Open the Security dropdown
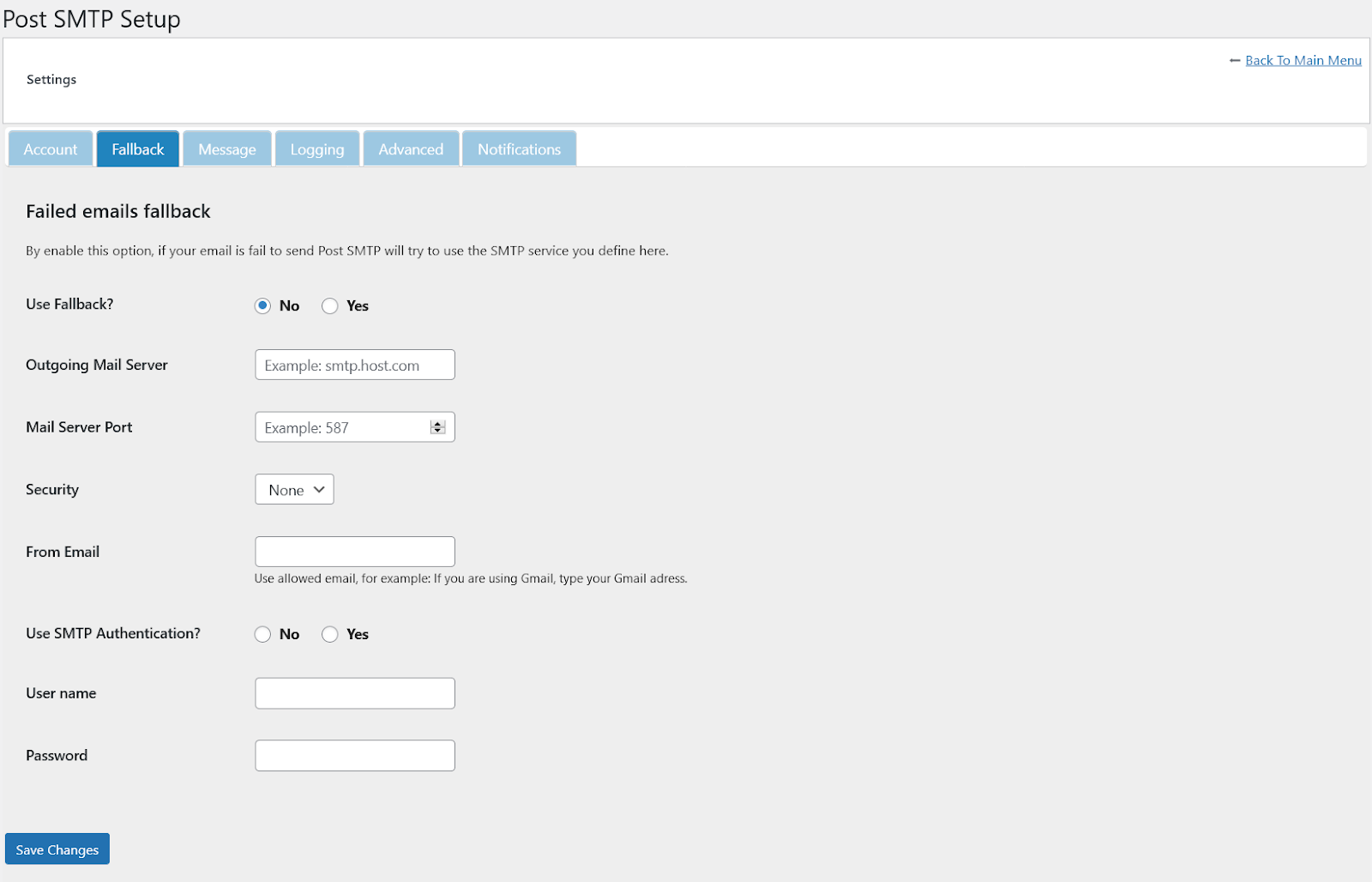Screen dimensions: 1372x882 coord(294,489)
